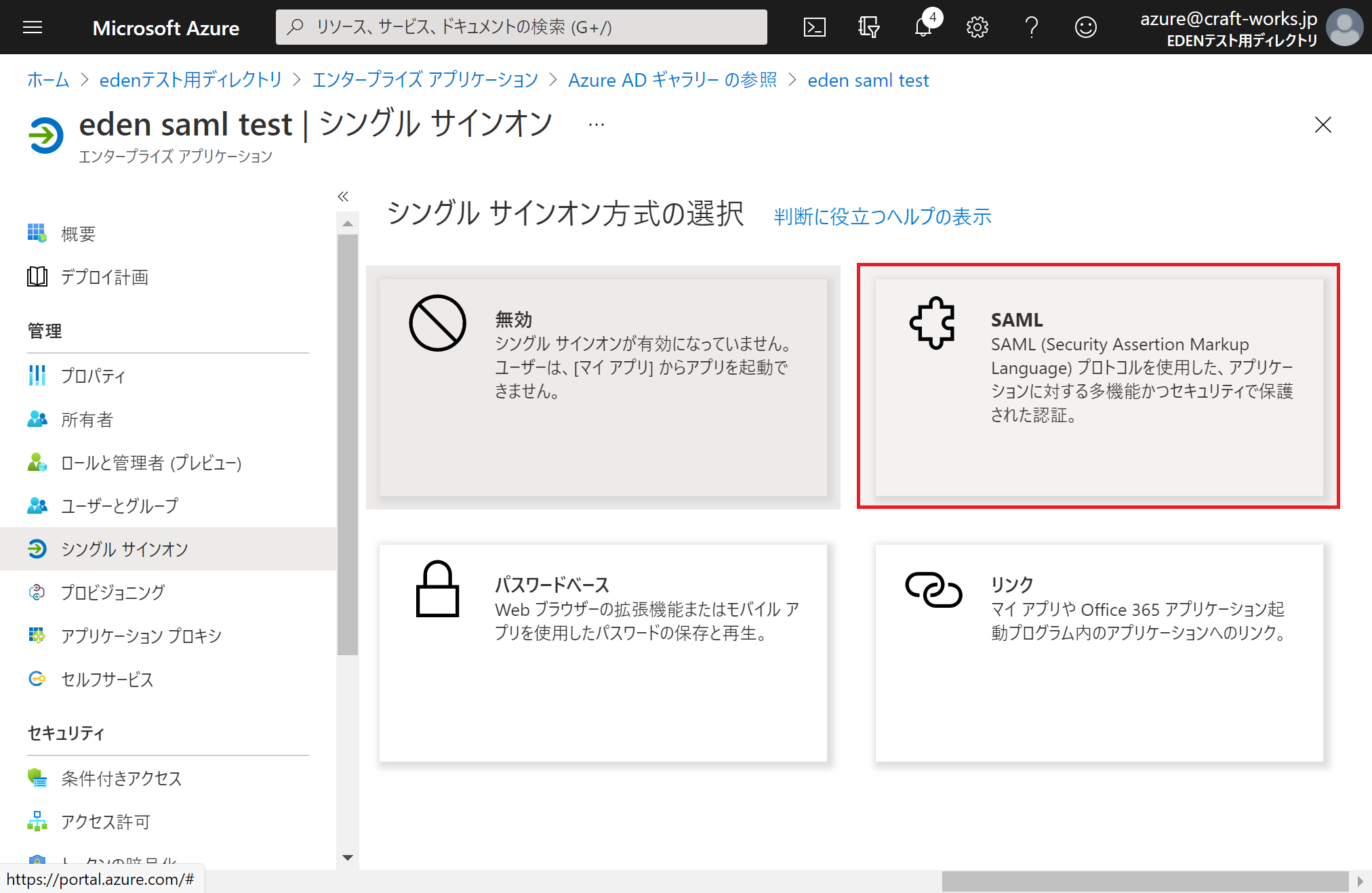Viewport: 1372px width, 893px height.
Task: Open 判断に役立つヘルプの表示 link
Action: (x=883, y=216)
